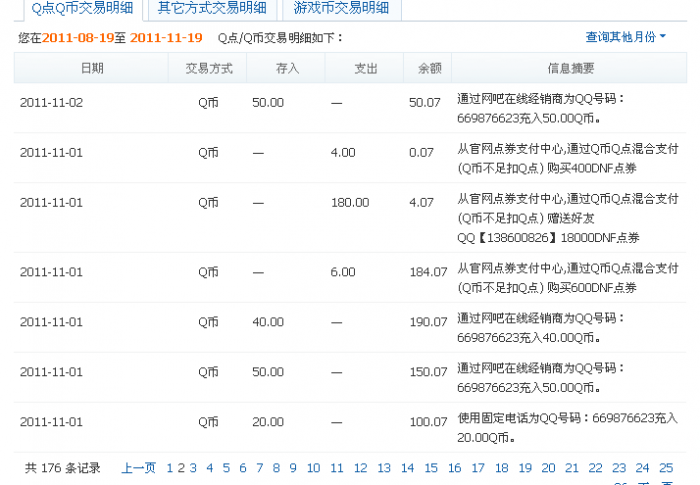Image resolution: width=700 pixels, height=485 pixels.
Task: Select expense amount 6.00
Action: coord(343,272)
